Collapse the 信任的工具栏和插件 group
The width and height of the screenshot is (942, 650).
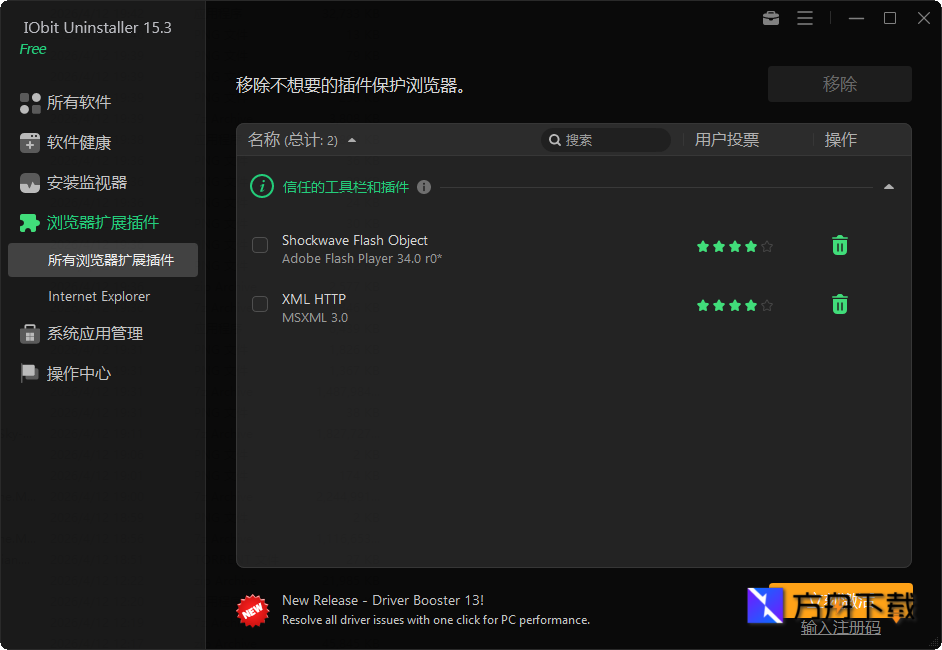[888, 186]
